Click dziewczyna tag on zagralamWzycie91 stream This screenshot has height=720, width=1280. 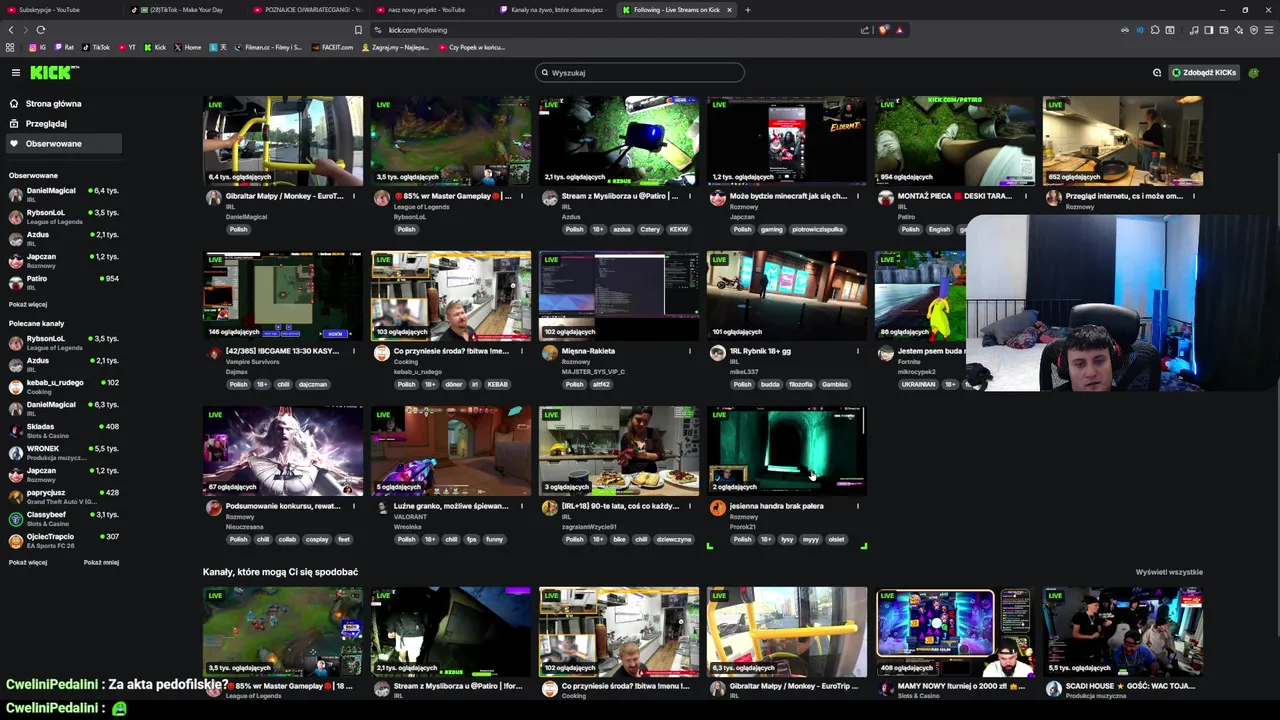[x=674, y=539]
